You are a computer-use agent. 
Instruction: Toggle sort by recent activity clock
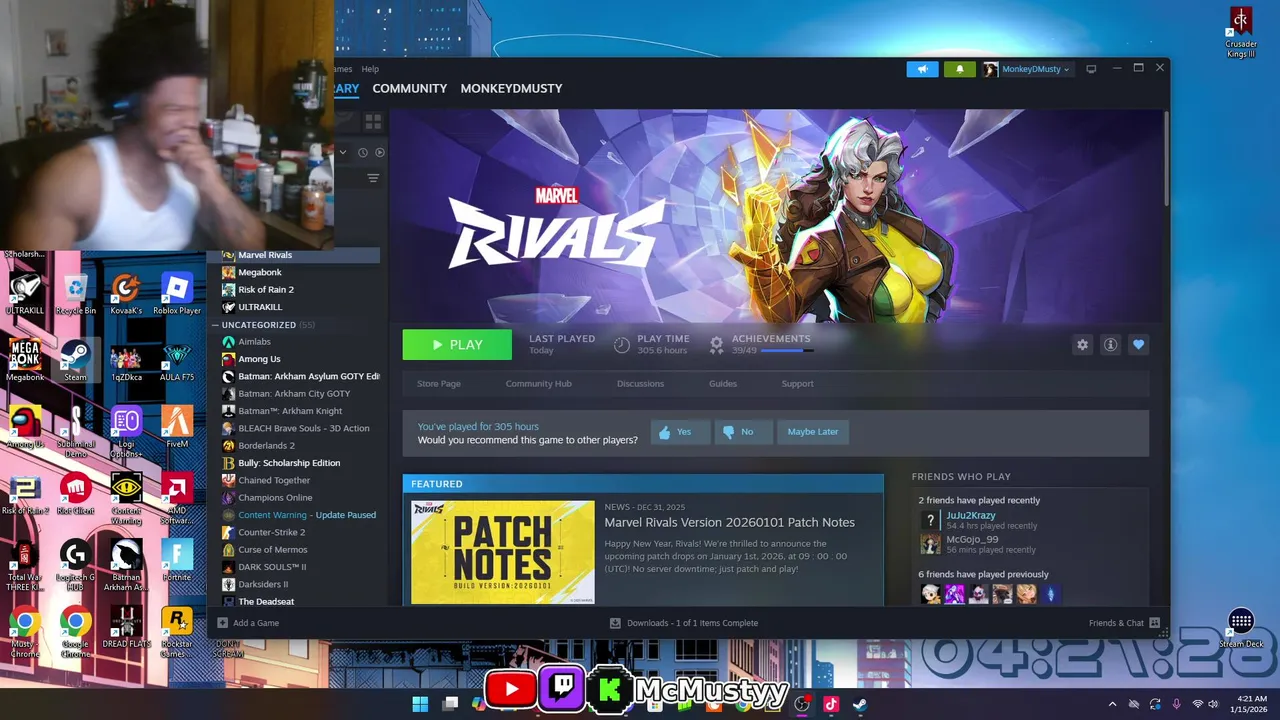click(x=363, y=152)
